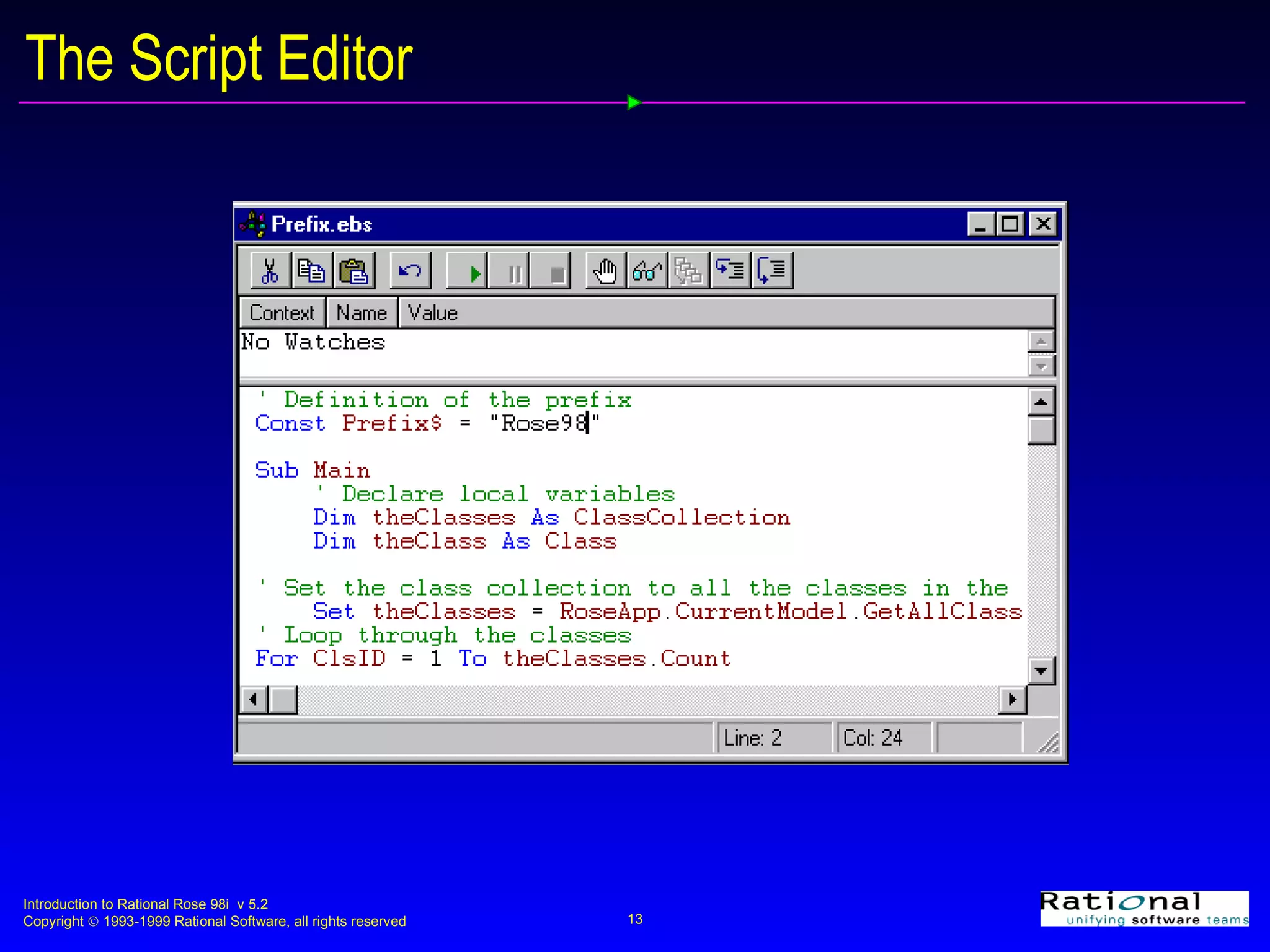This screenshot has height=952, width=1270.
Task: Click the horizontal scroll left arrow
Action: [254, 700]
